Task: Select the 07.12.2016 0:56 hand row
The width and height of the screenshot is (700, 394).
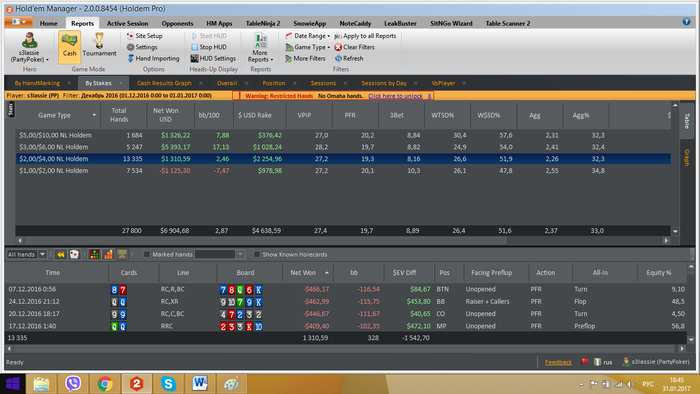Action: coord(346,289)
